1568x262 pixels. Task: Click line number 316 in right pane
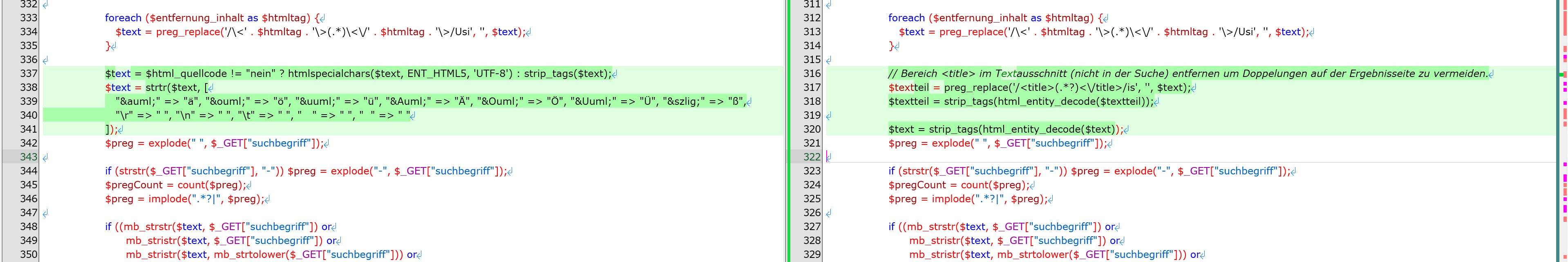[x=812, y=74]
